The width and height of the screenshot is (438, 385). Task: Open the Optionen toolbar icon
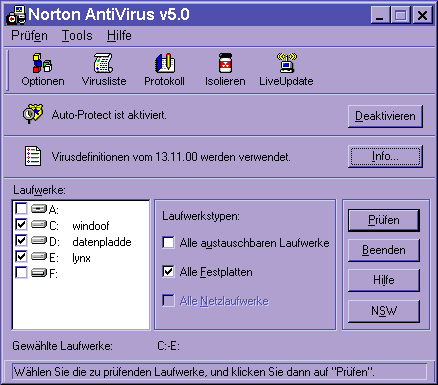pos(42,63)
